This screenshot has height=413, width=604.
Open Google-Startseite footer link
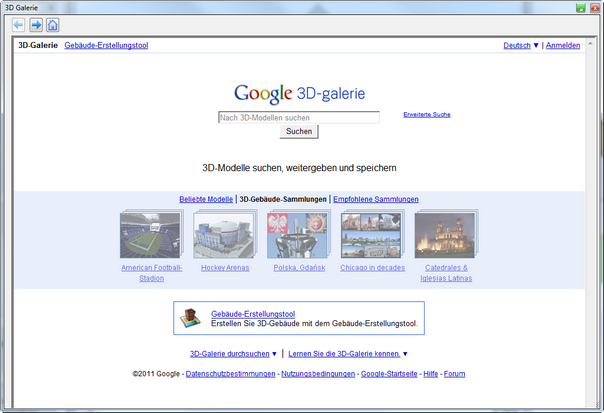tap(389, 374)
